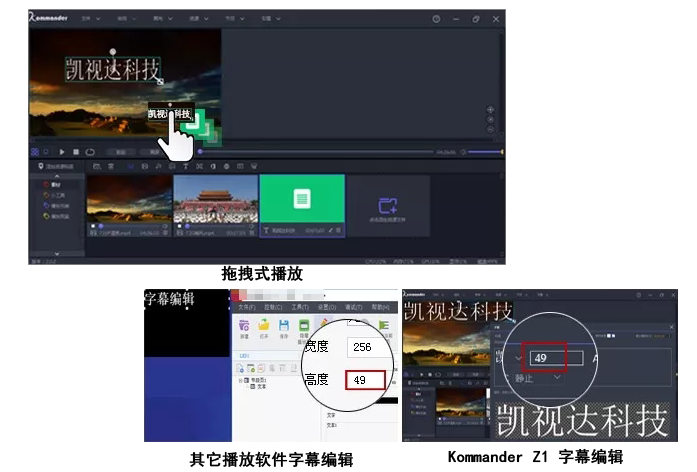This screenshot has height=472, width=697.
Task: Stop playback in top Kommander window
Action: [76, 152]
